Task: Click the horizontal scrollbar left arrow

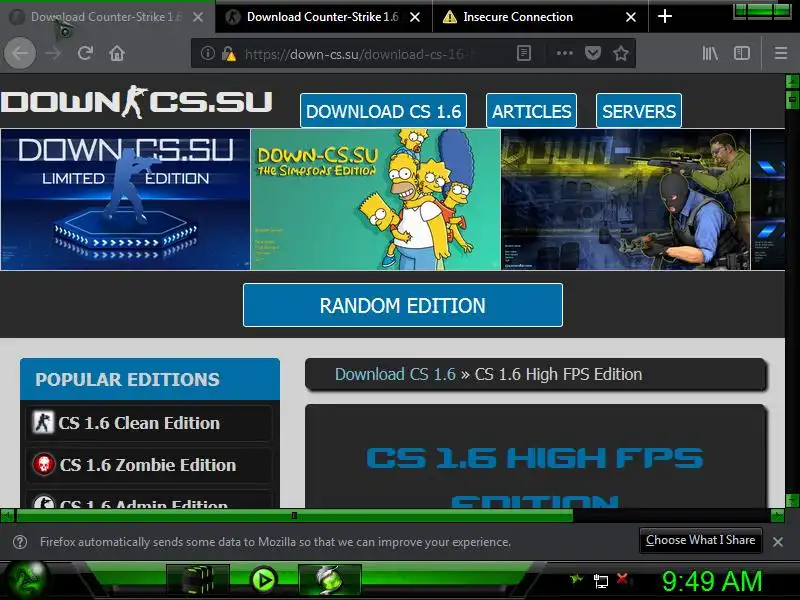Action: (8, 516)
